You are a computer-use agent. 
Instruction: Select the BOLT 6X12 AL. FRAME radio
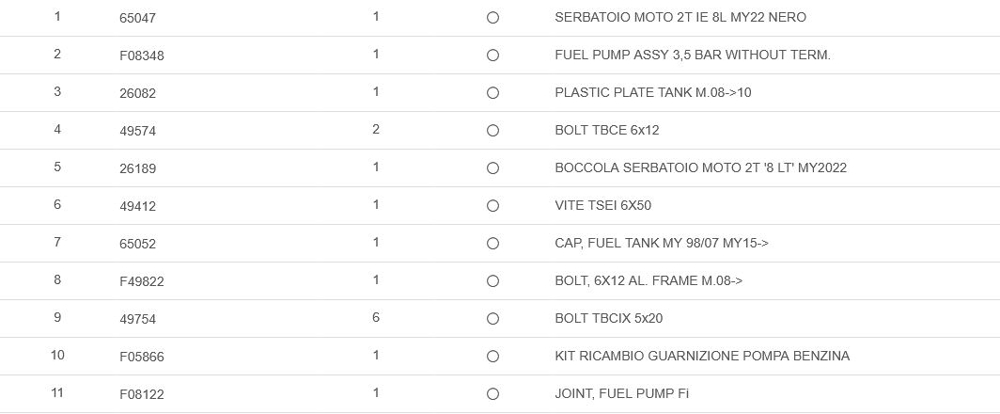(x=492, y=281)
